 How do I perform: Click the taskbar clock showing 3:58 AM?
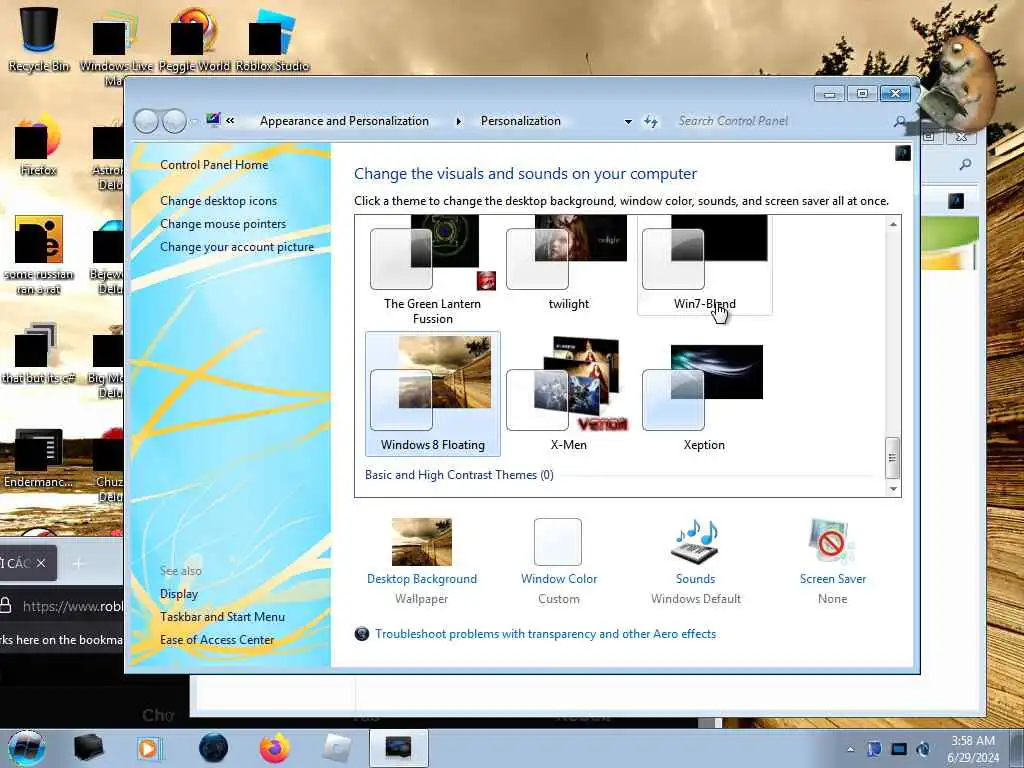tap(973, 749)
